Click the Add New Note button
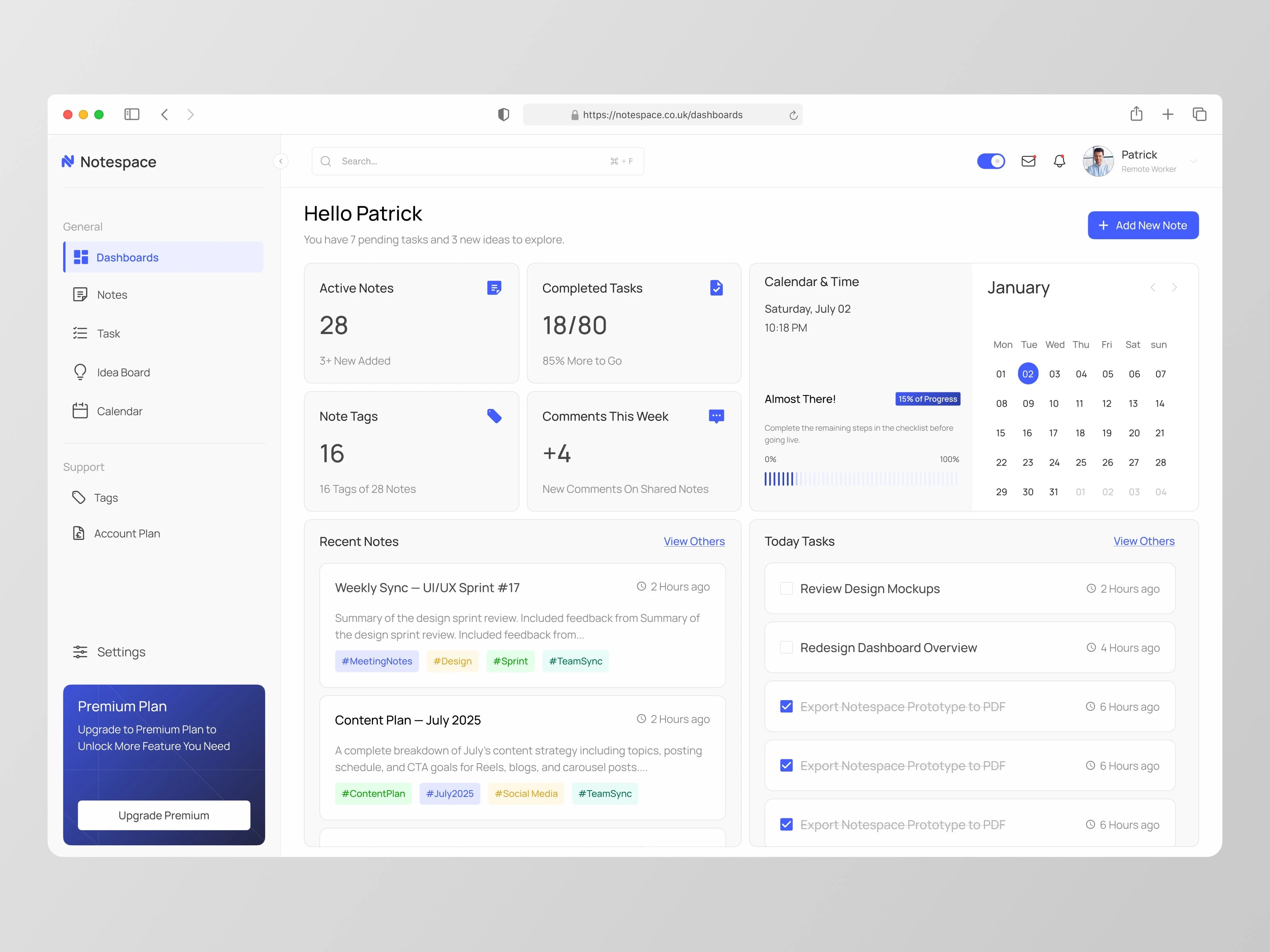This screenshot has height=952, width=1270. click(1143, 226)
